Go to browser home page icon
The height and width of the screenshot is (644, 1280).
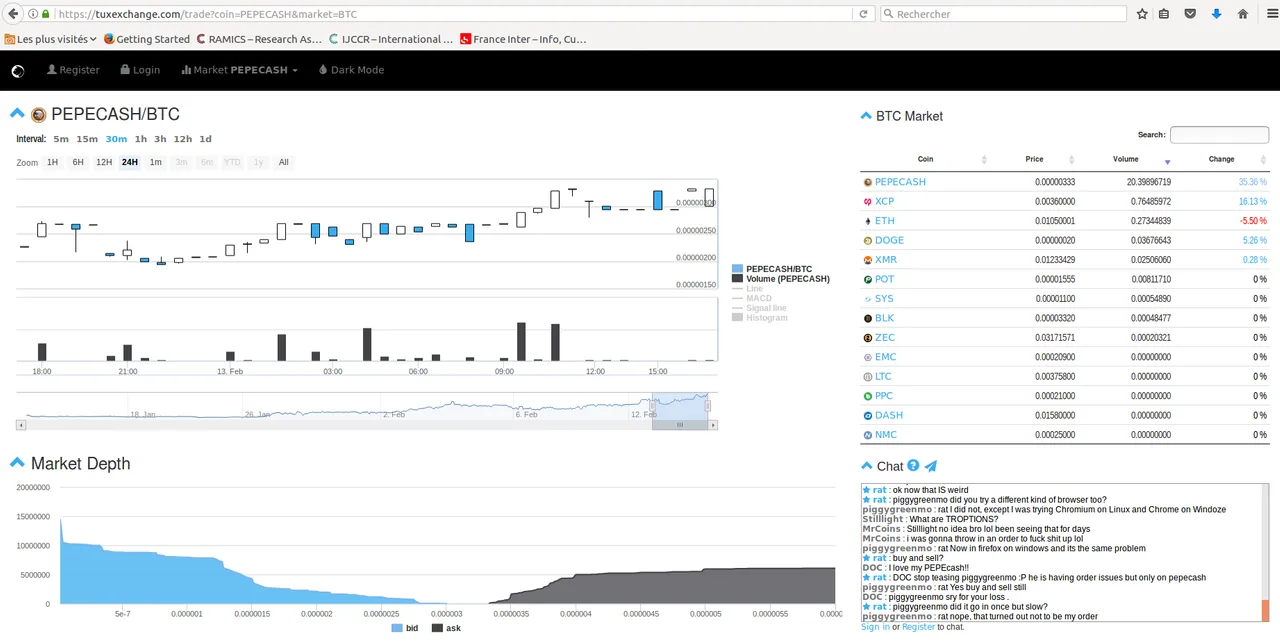tap(1243, 14)
